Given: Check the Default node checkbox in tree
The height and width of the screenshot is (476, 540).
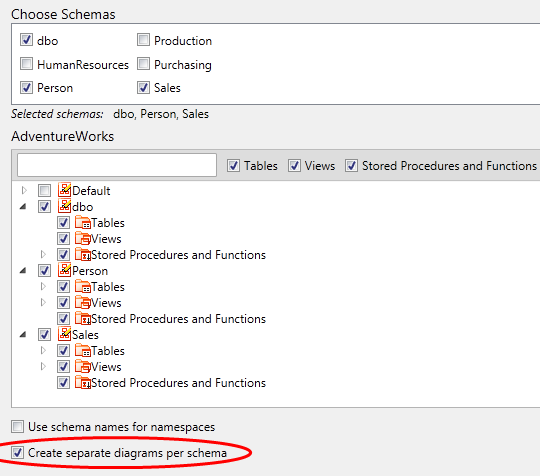Looking at the screenshot, I should (44, 190).
